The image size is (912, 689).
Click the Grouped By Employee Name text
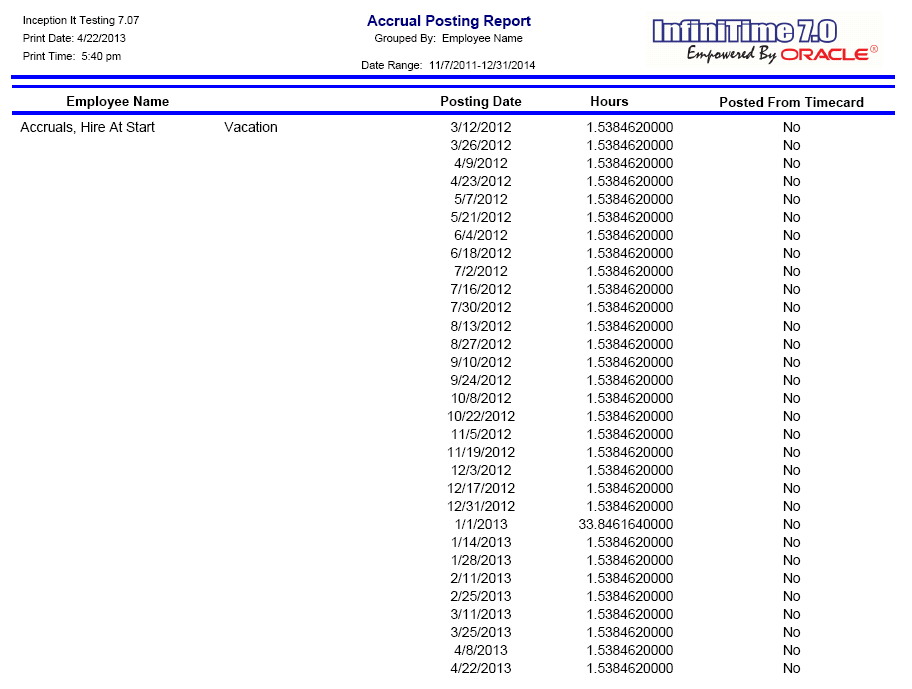click(448, 39)
